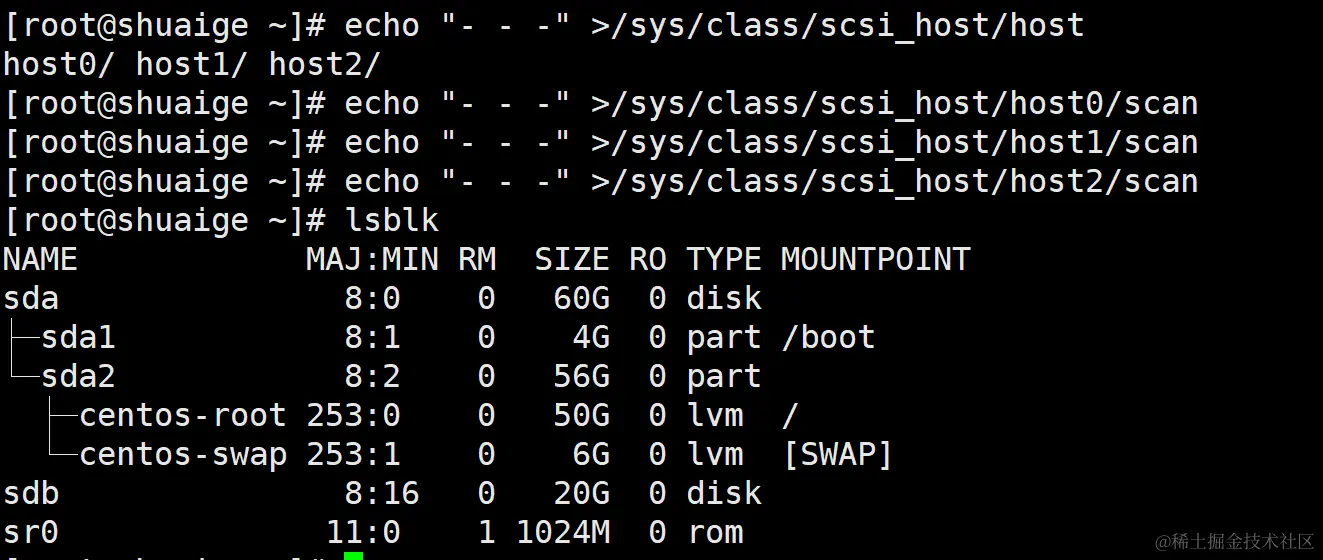Click the /boot mount point text
This screenshot has width=1323, height=560.
(x=827, y=337)
